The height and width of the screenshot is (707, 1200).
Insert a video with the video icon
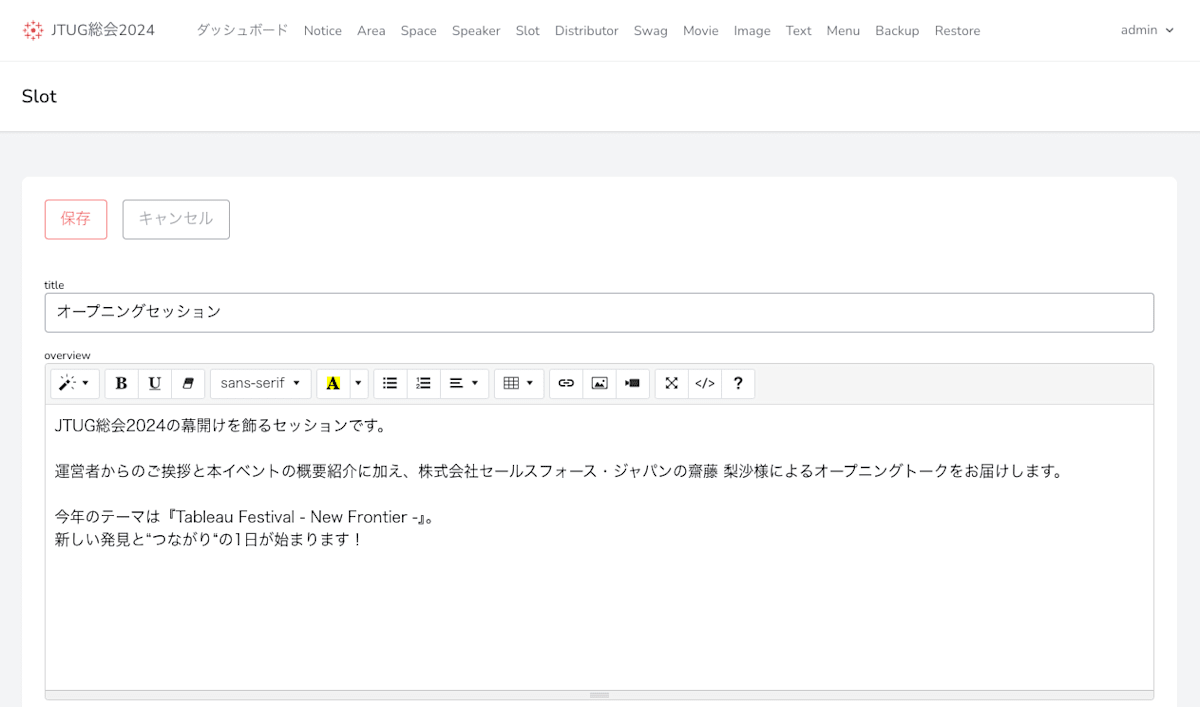(632, 383)
